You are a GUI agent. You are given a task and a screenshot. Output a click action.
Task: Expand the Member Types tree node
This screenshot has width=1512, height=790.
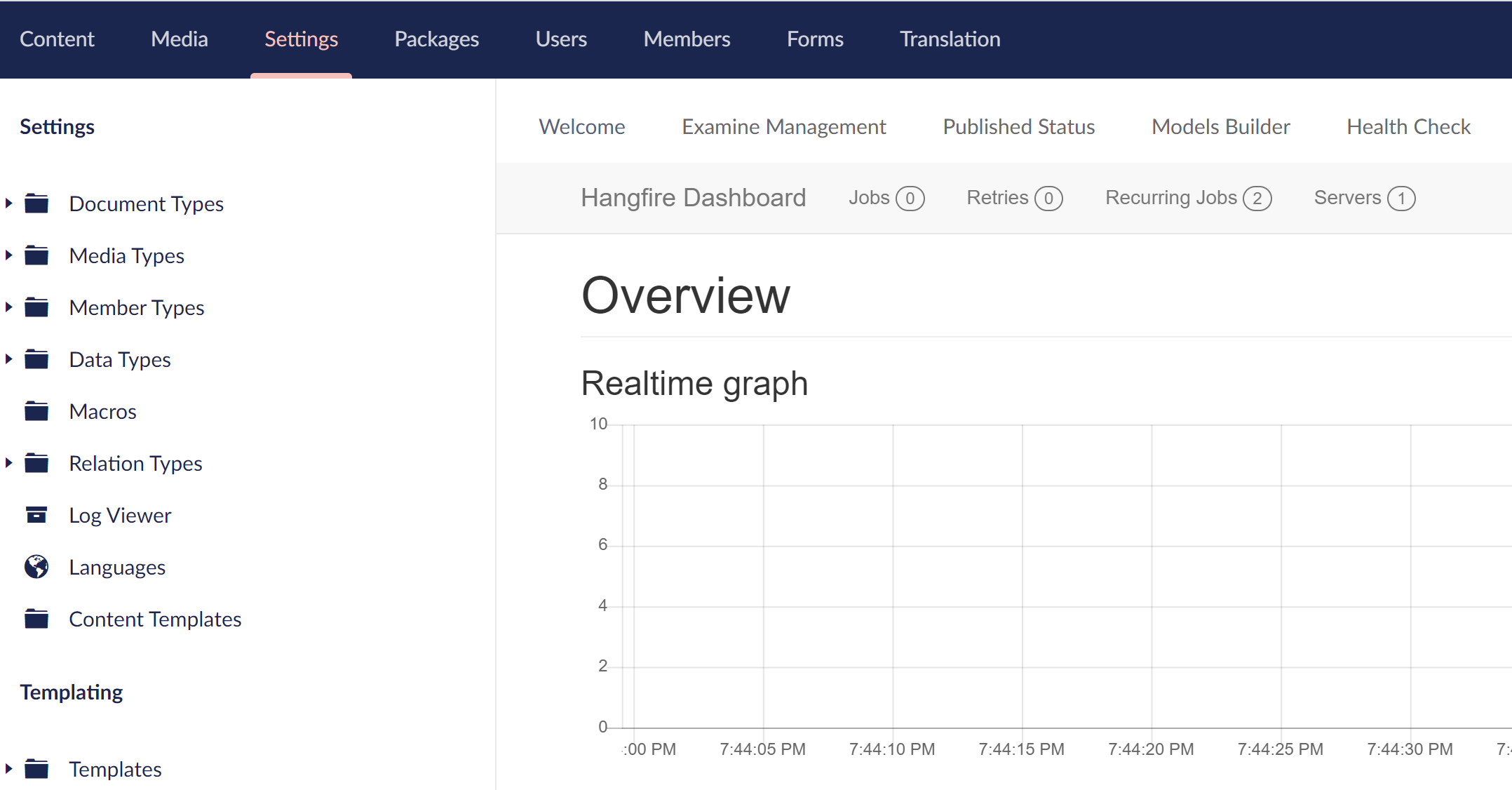coord(8,307)
